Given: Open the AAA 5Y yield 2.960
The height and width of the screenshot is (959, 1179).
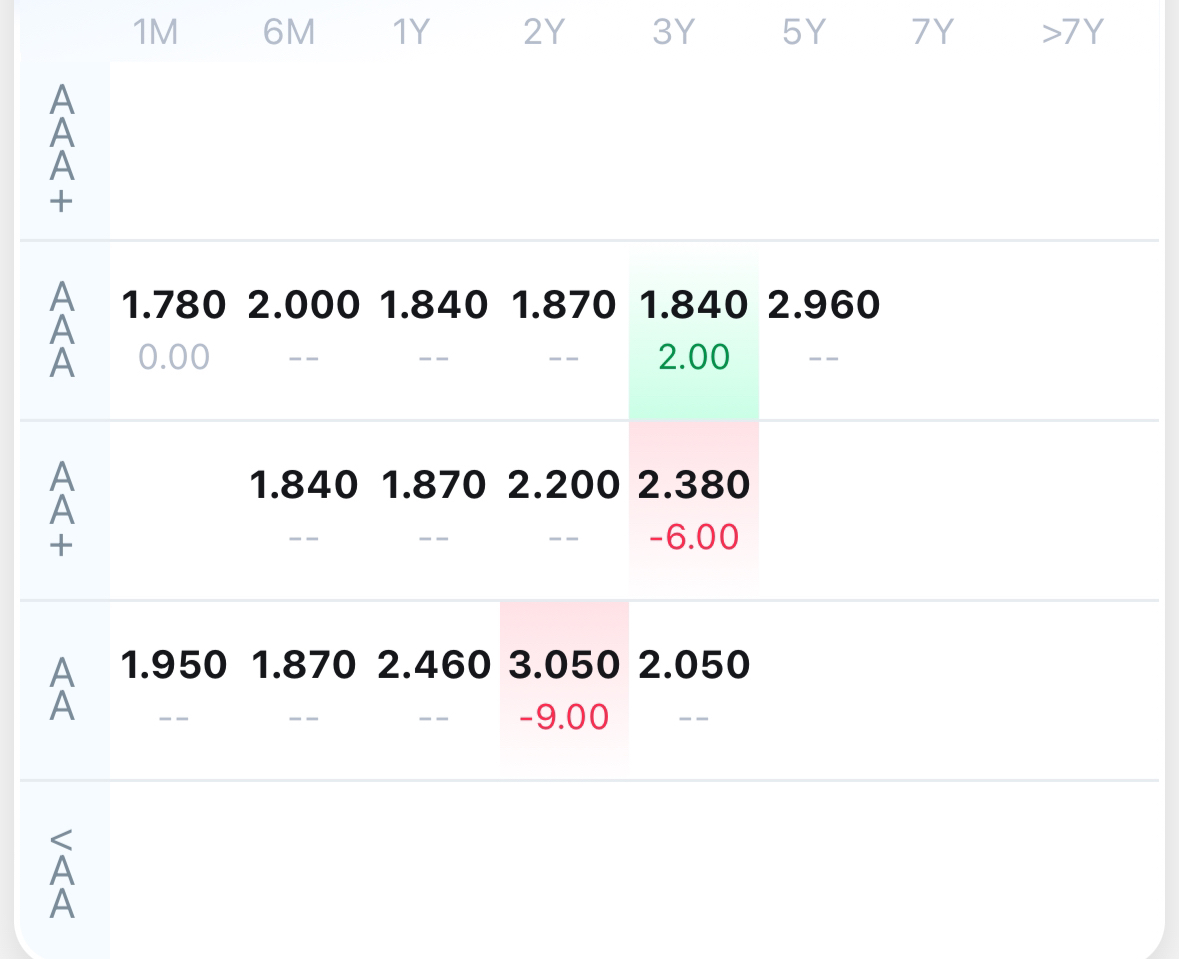Looking at the screenshot, I should coord(824,305).
